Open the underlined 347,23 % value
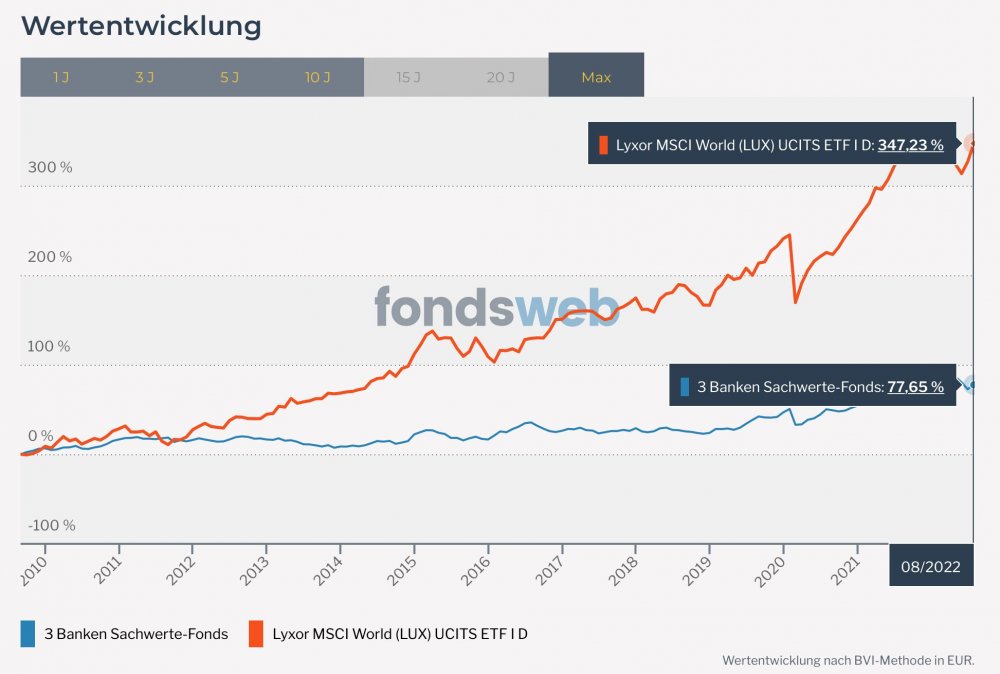This screenshot has height=674, width=1000. point(910,145)
